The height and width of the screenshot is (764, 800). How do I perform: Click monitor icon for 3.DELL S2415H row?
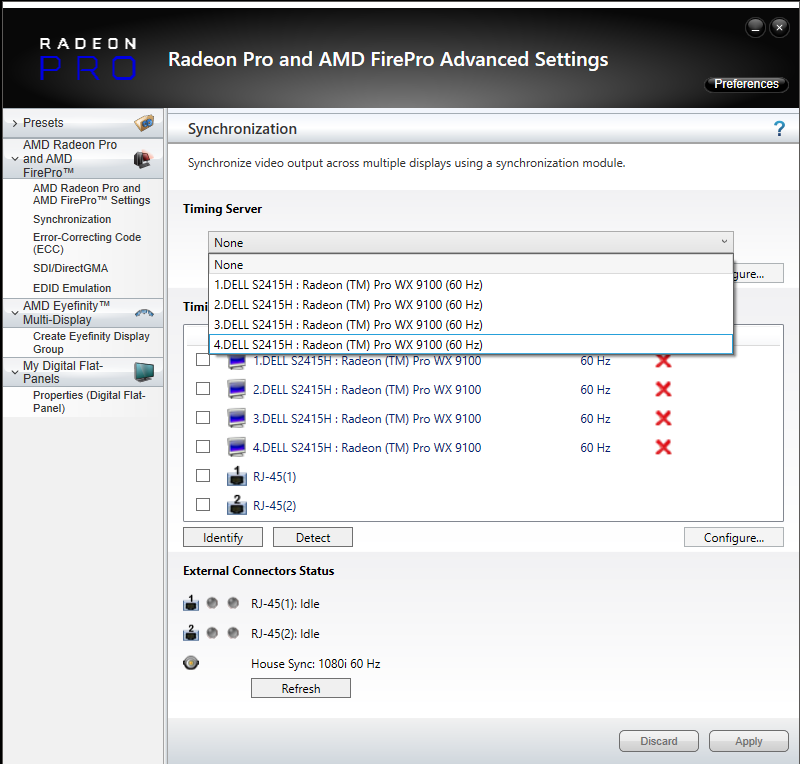[236, 418]
